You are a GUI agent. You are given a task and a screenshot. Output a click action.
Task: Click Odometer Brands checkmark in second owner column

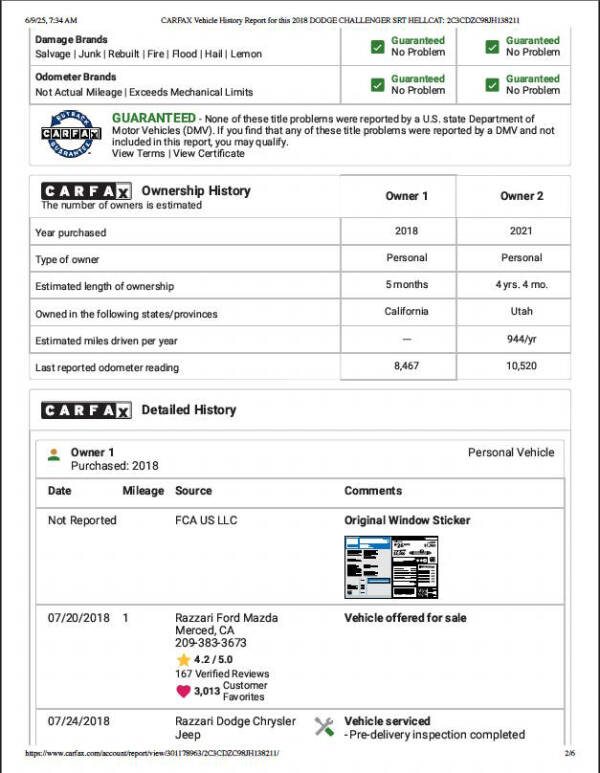click(492, 85)
